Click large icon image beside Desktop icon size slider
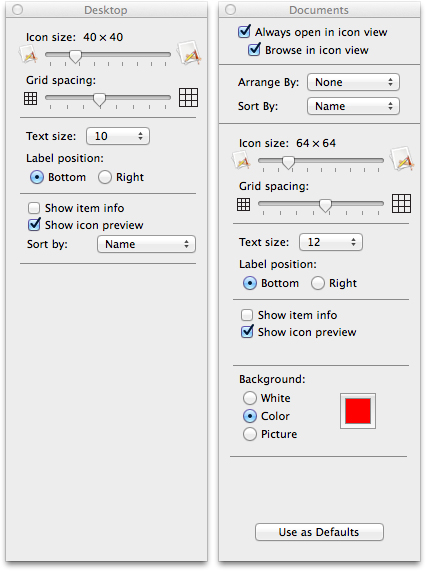Viewport: 426px width, 571px height. 189,53
